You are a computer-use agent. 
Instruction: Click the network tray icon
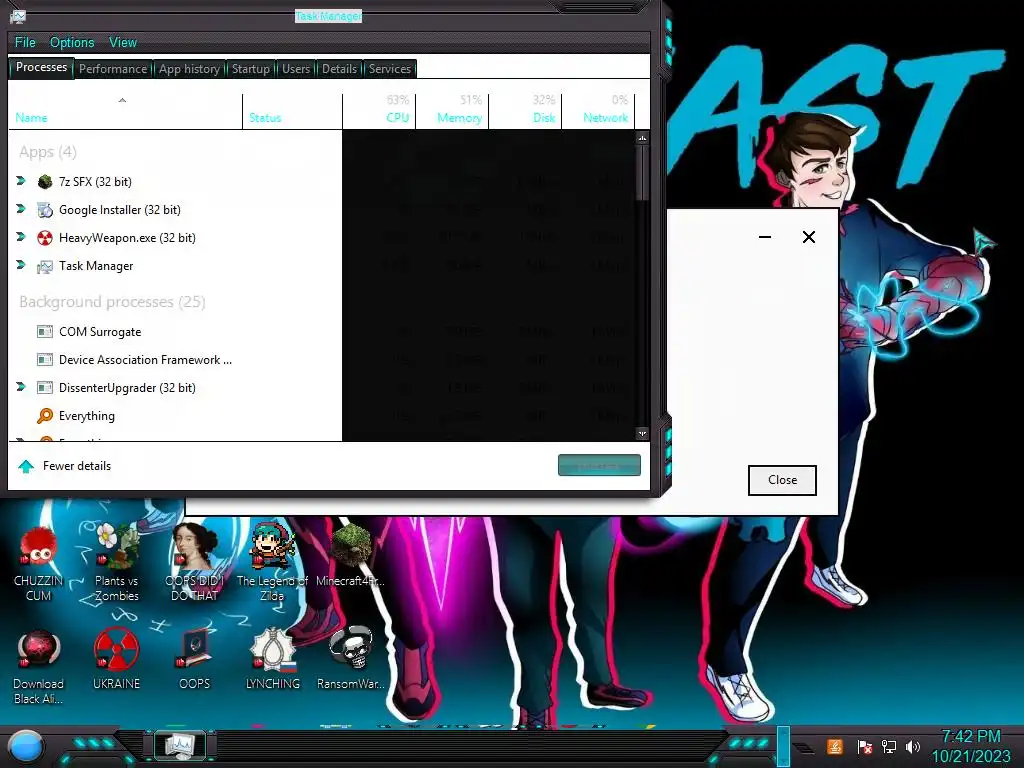tap(888, 746)
